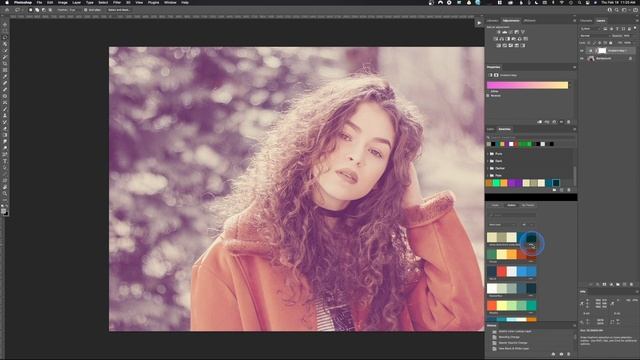Viewport: 640px width, 360px height.
Task: Open the Window menu
Action: click(170, 2)
